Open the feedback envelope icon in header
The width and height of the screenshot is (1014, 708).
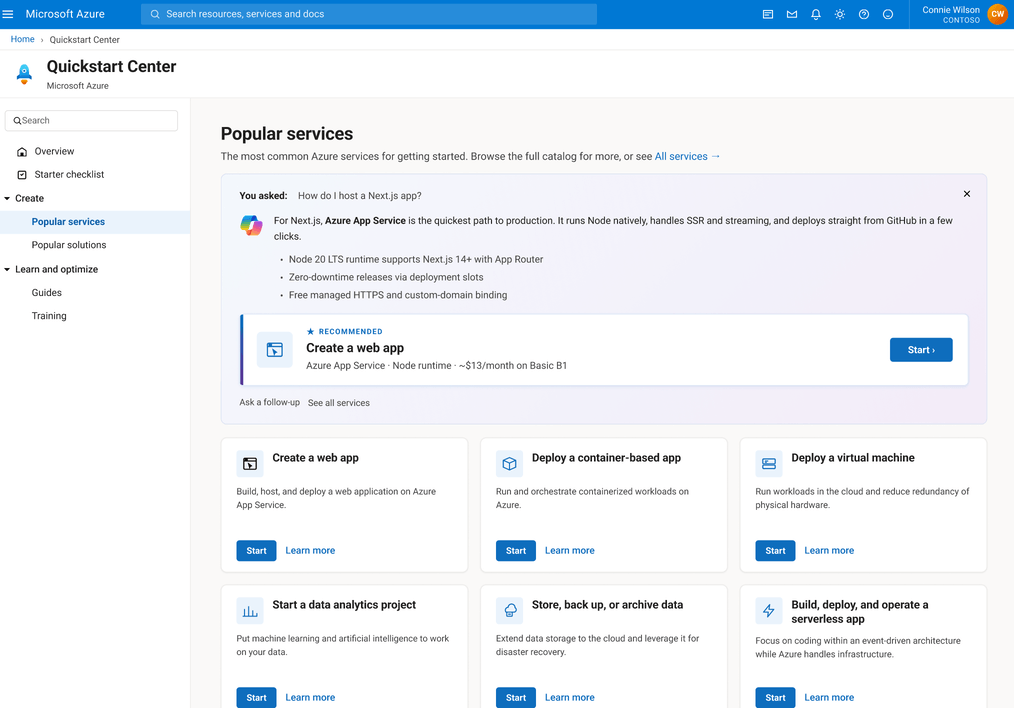click(792, 14)
